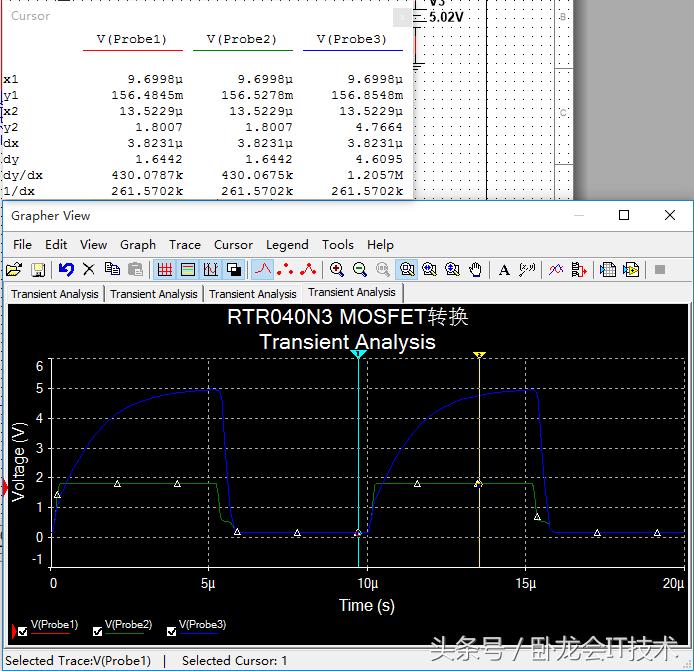This screenshot has height=671, width=694.
Task: Switch to the first Transient Analysis tab
Action: point(55,294)
